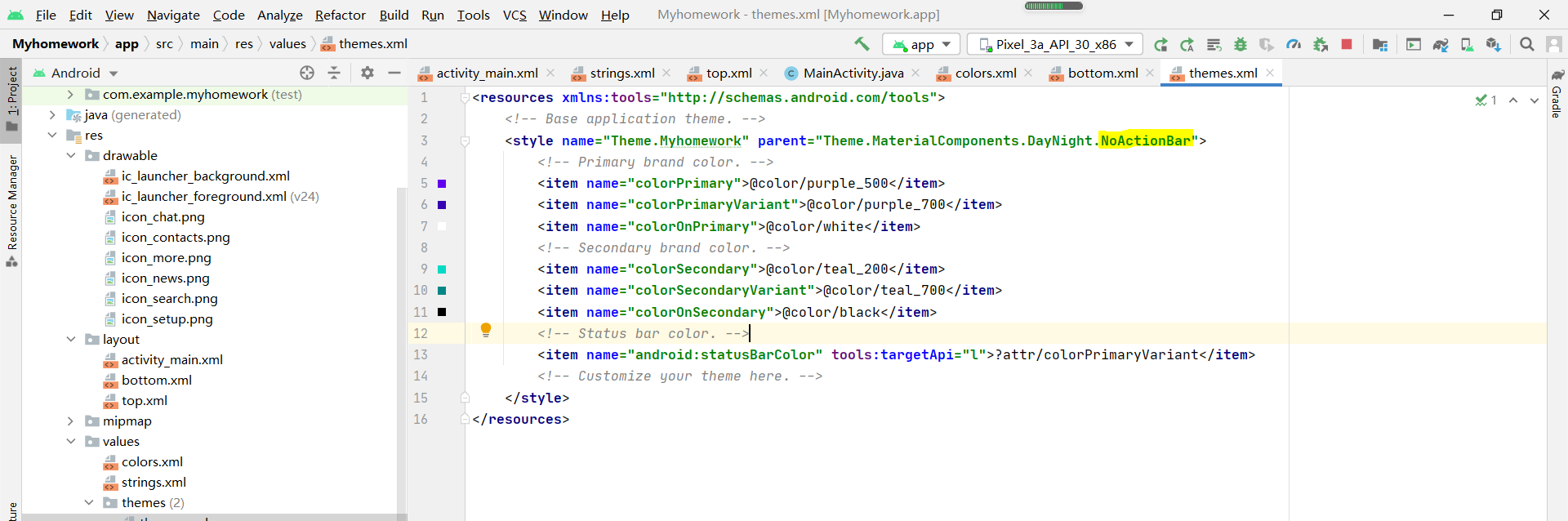
Task: Collapse the values folder
Action: tap(70, 442)
